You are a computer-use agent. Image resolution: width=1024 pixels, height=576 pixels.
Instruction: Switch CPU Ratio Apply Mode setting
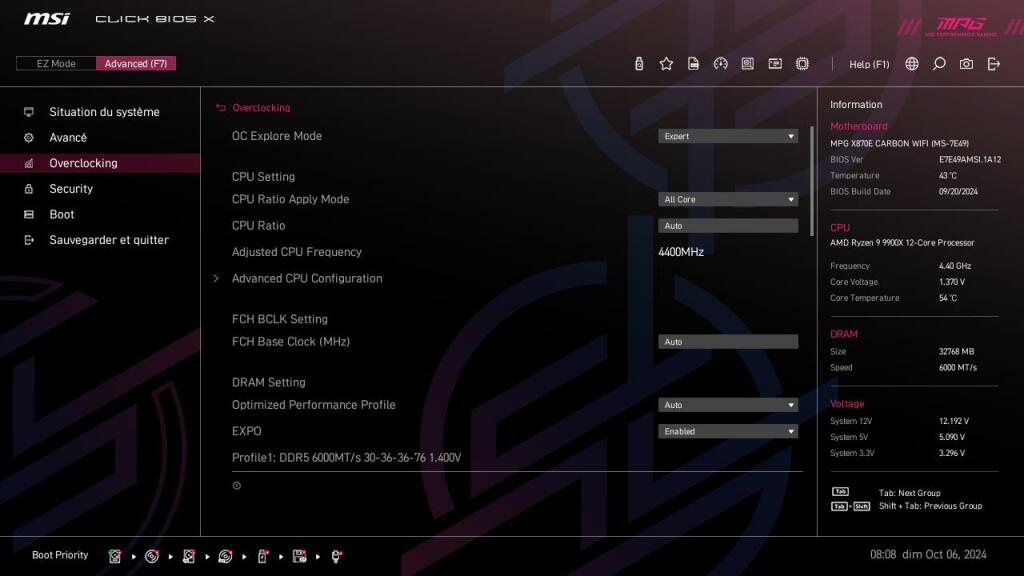728,199
